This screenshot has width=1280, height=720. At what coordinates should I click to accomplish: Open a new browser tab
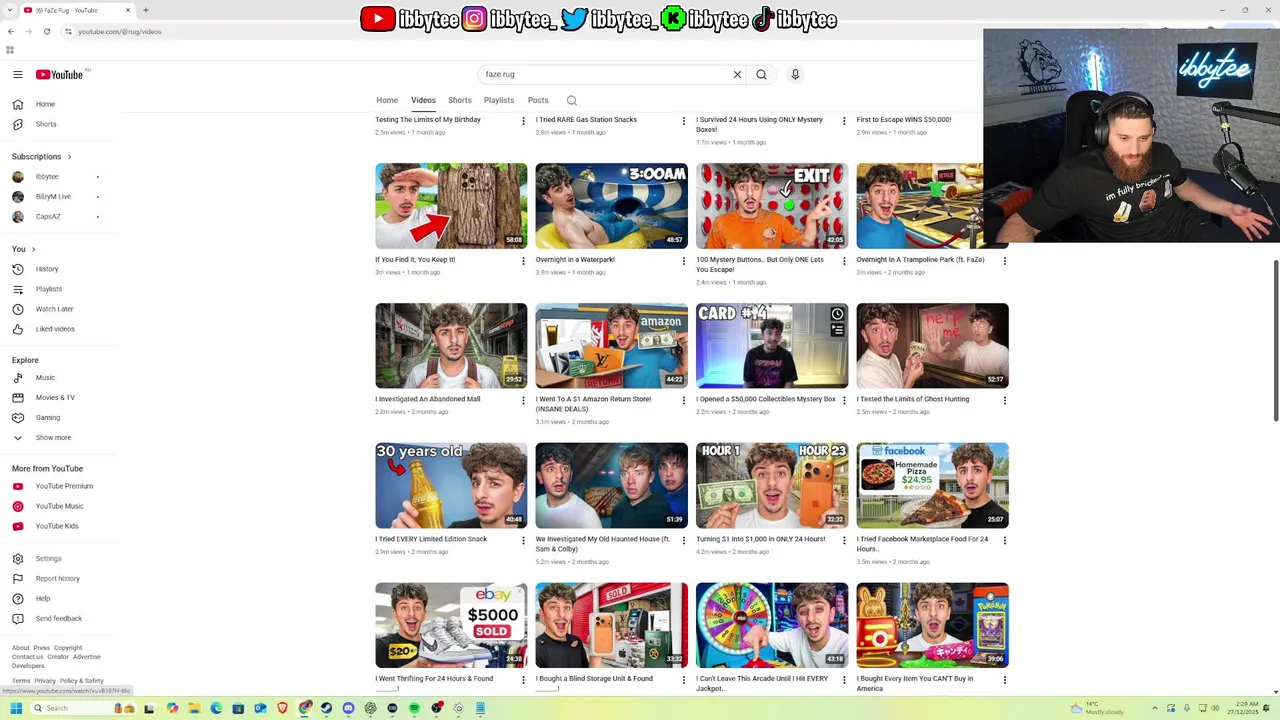coord(145,10)
